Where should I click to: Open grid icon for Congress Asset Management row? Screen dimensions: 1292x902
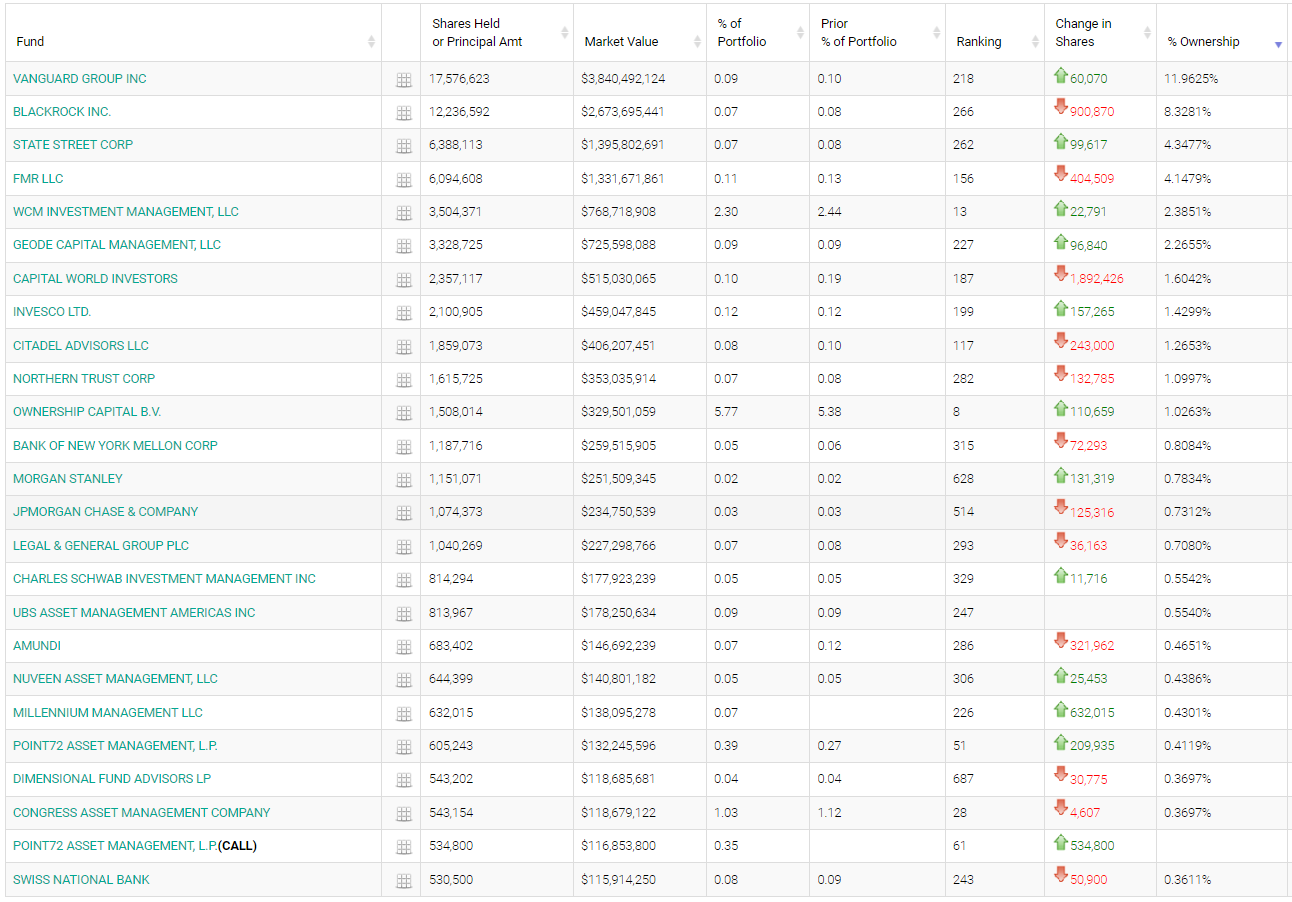(404, 814)
